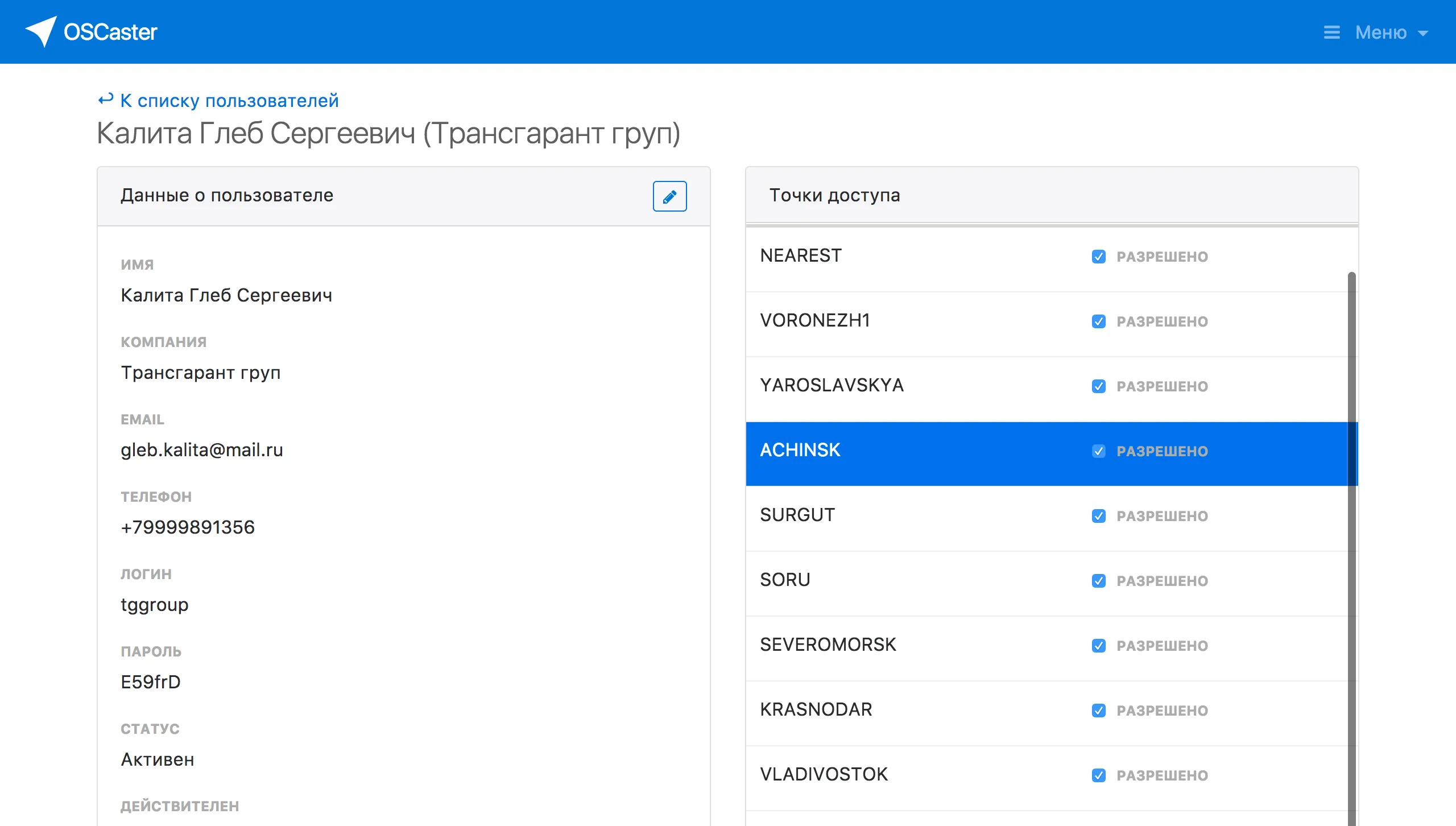The width and height of the screenshot is (1456, 826).
Task: Click the 'Точки доступа' panel header
Action: coord(835,195)
